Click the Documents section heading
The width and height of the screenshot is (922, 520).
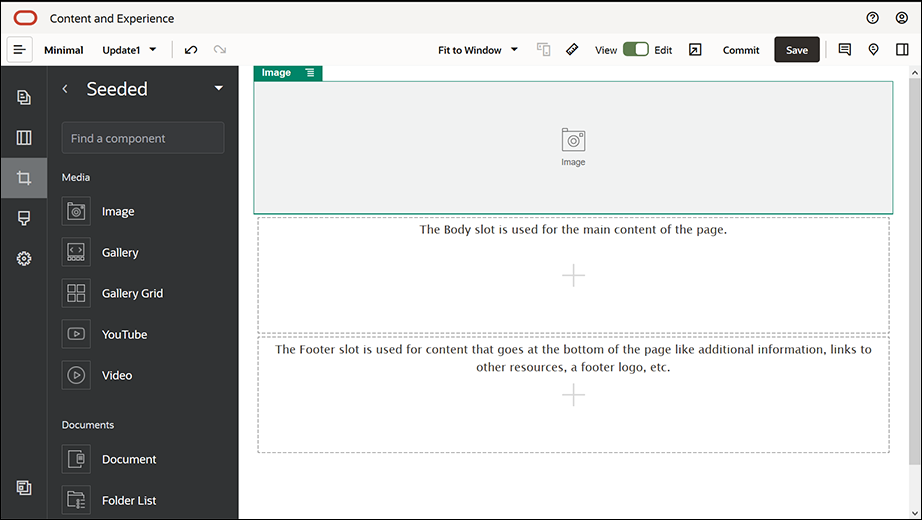(88, 425)
